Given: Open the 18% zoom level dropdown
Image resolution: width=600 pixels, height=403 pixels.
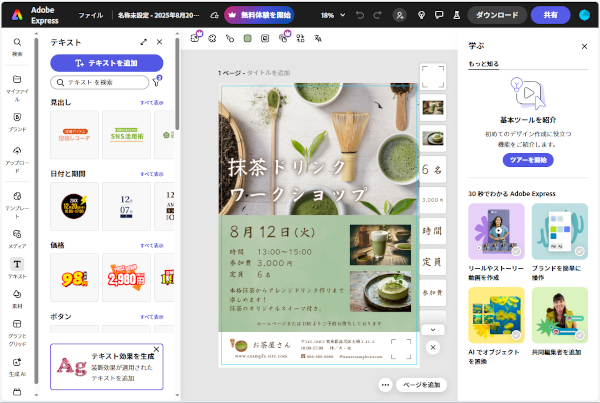Looking at the screenshot, I should (x=330, y=16).
